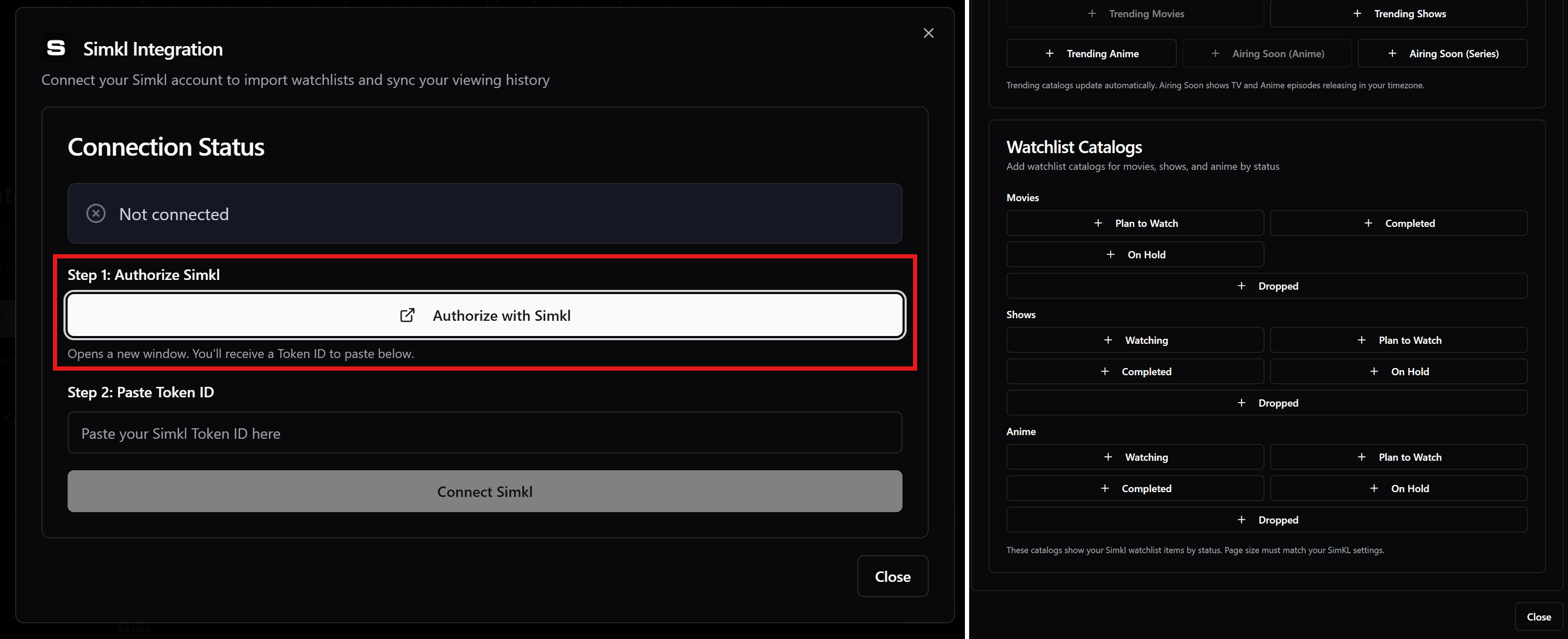Click plus icon beside Shows On Hold
The image size is (1568, 639).
[1373, 371]
